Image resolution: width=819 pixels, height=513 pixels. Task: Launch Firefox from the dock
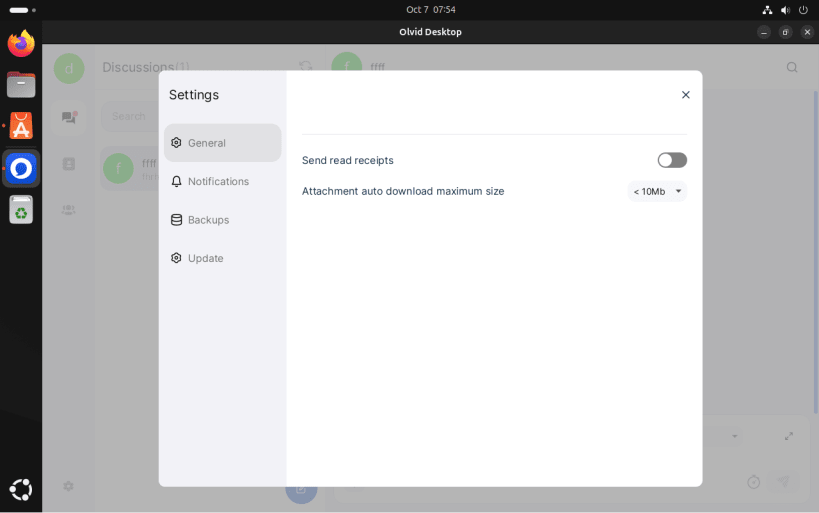21,43
